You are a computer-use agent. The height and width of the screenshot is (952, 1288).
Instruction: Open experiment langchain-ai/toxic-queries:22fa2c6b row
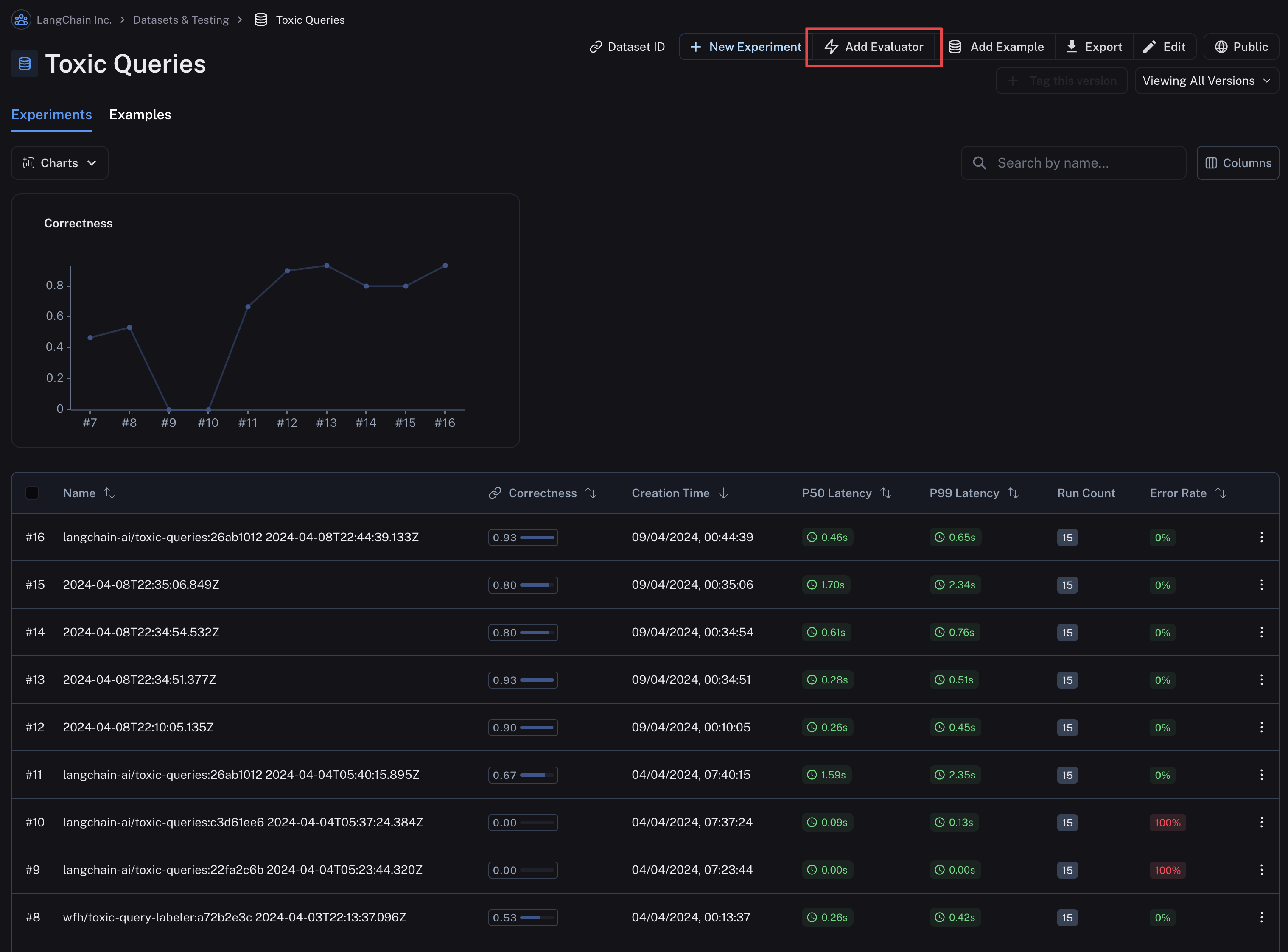point(243,870)
